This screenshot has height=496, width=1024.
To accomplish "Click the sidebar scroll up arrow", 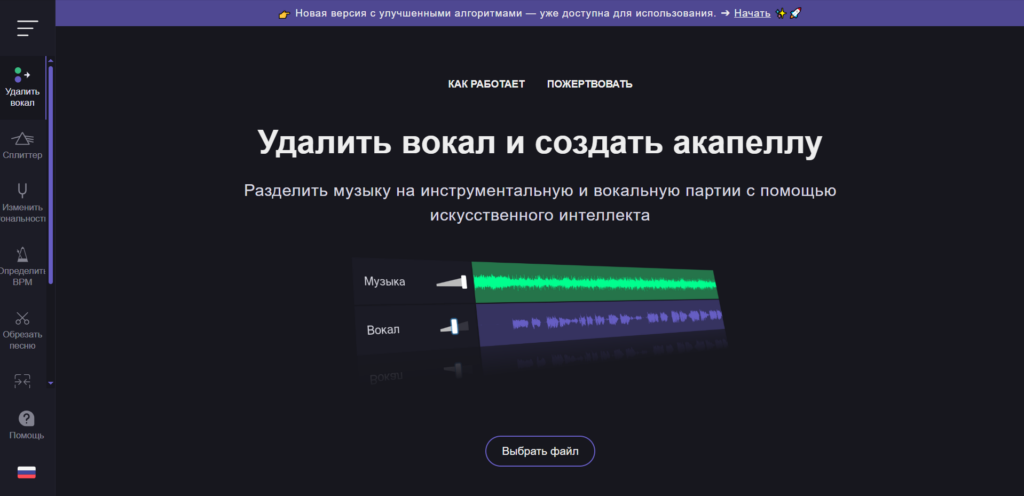I will coord(51,61).
